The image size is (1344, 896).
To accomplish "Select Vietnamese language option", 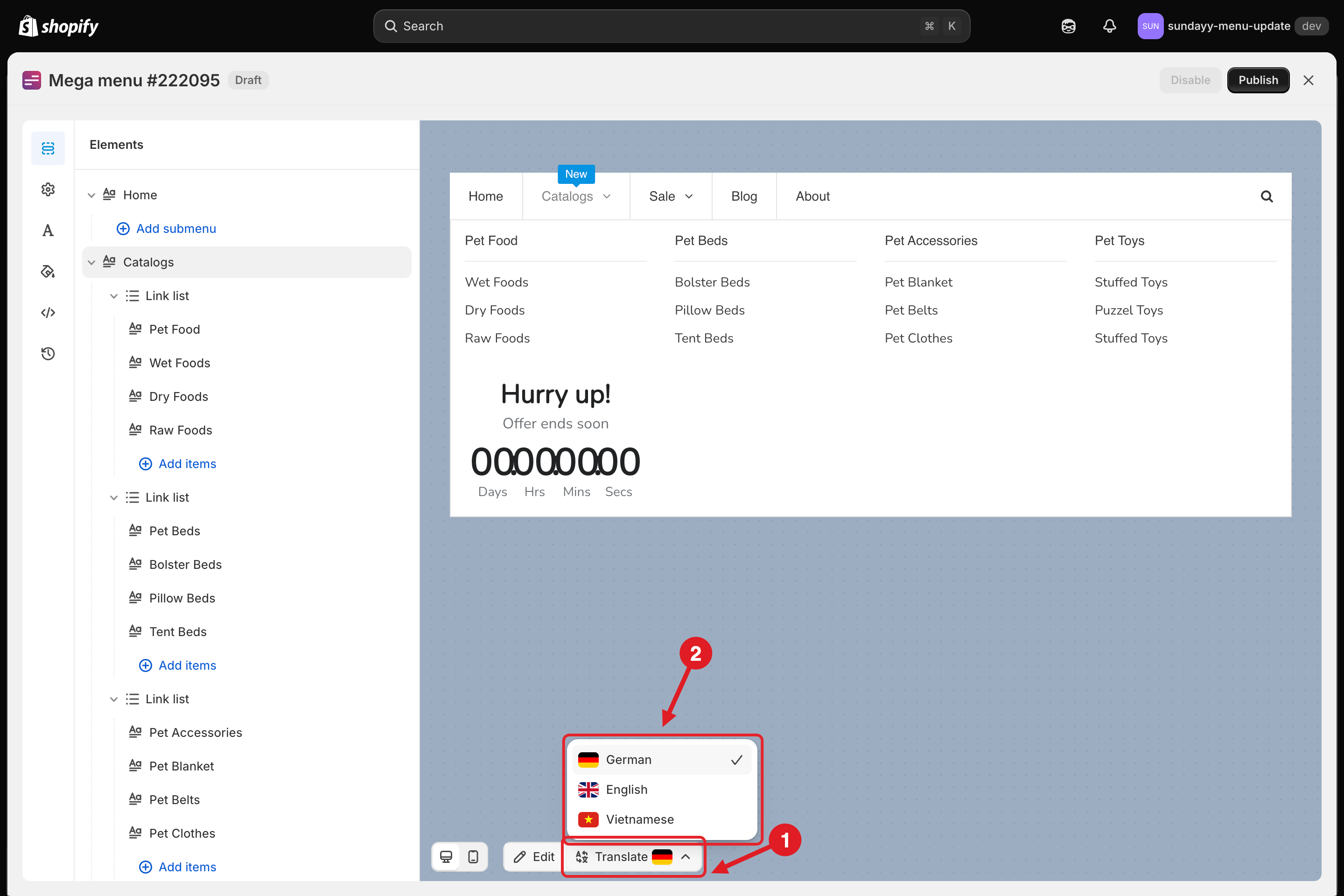I will [x=661, y=819].
